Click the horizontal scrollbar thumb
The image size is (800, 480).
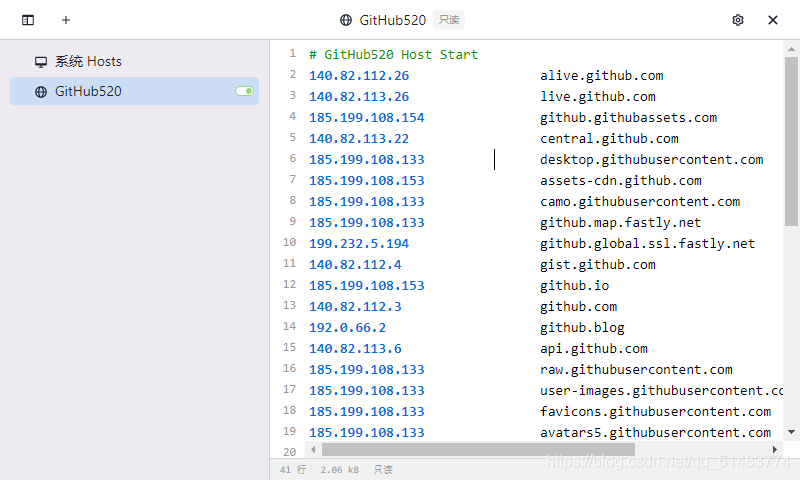[478, 449]
